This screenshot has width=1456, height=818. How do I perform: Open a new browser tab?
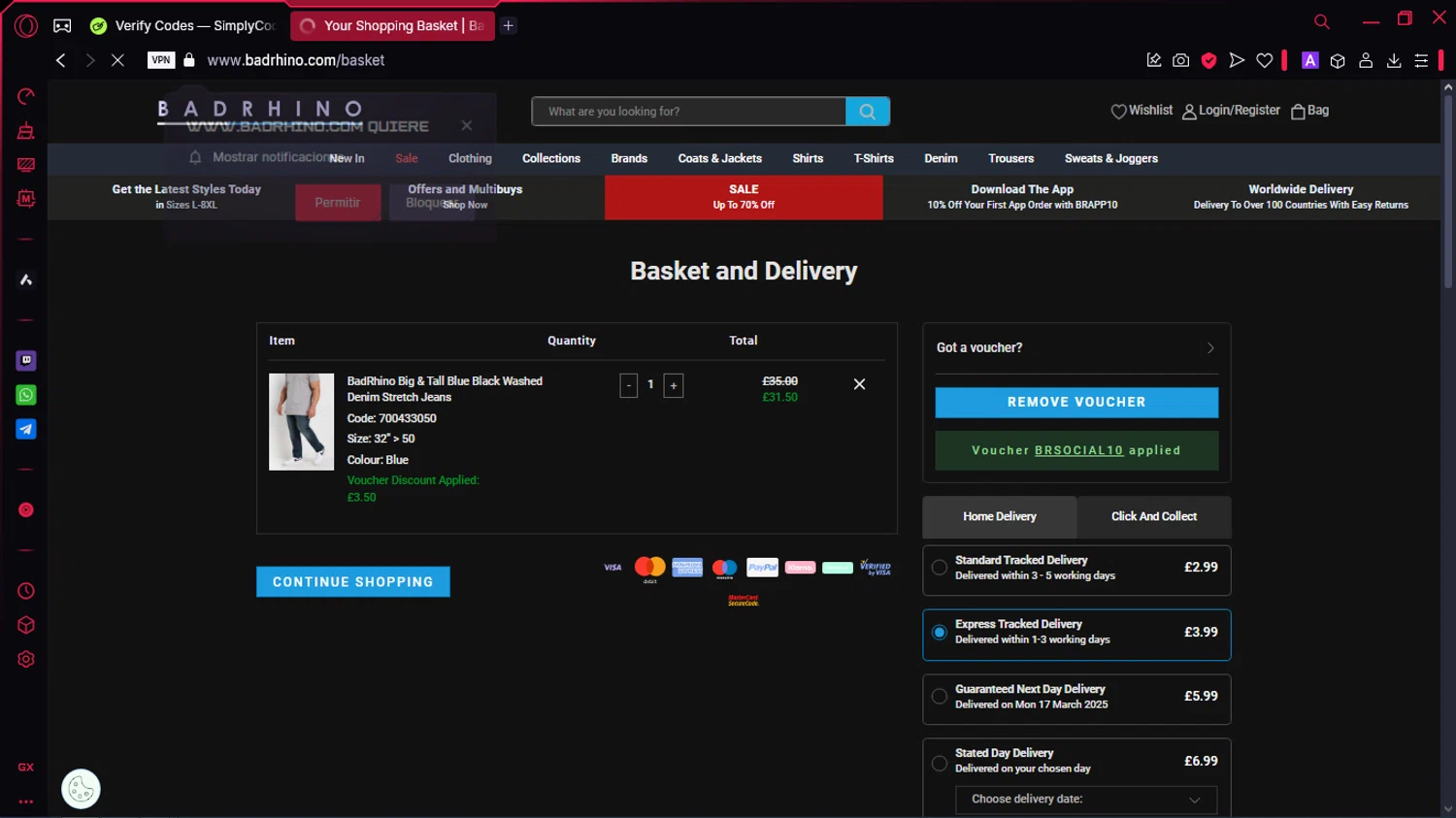(509, 26)
